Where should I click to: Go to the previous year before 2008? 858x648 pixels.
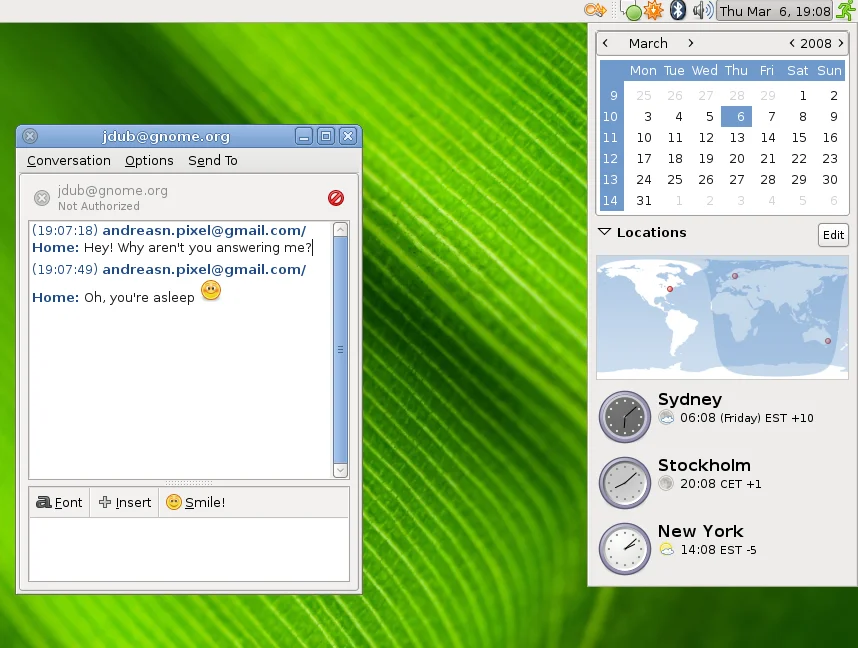pyautogui.click(x=792, y=43)
